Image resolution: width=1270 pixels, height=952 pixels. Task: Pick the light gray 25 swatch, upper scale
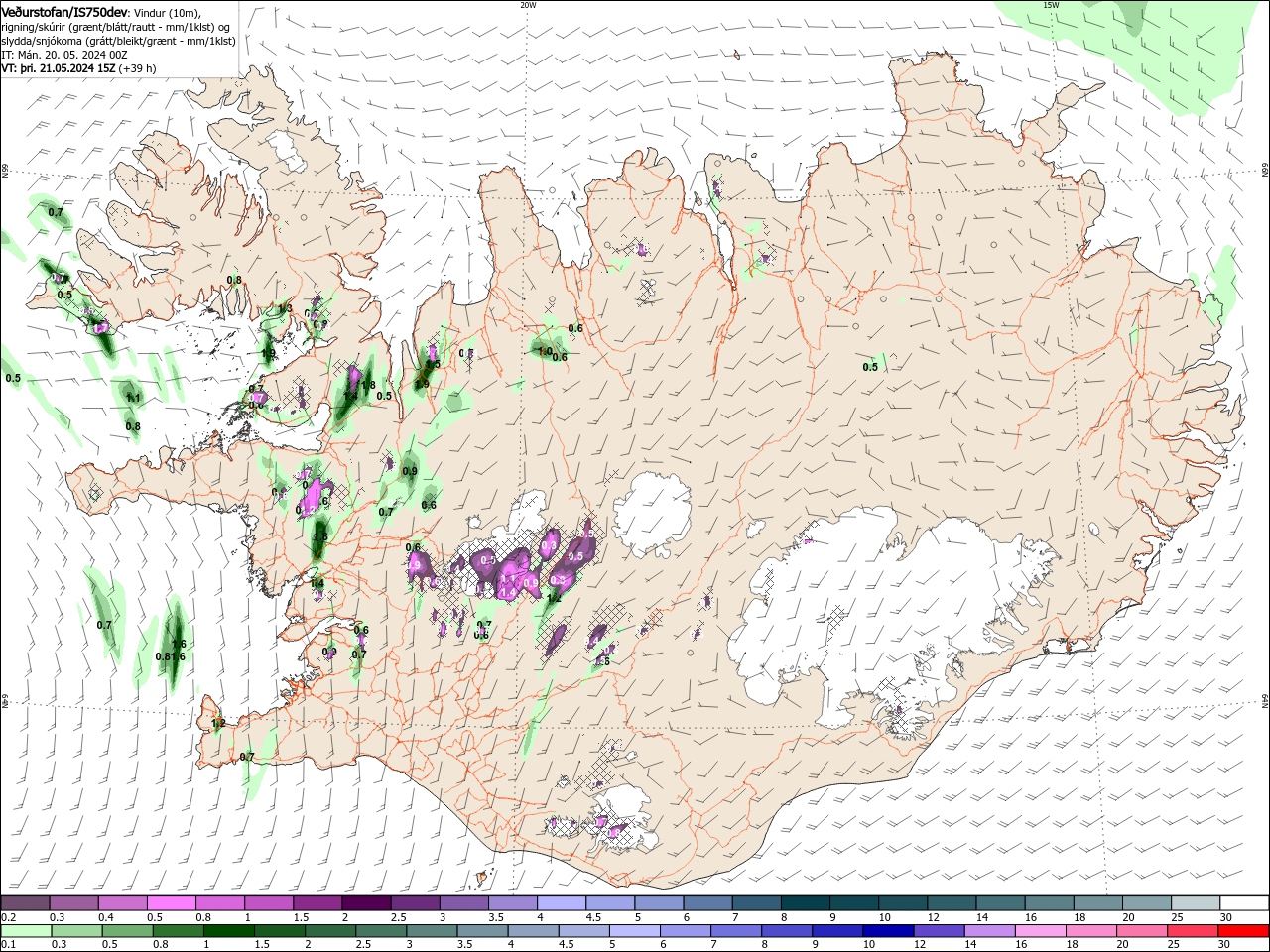pyautogui.click(x=1195, y=903)
